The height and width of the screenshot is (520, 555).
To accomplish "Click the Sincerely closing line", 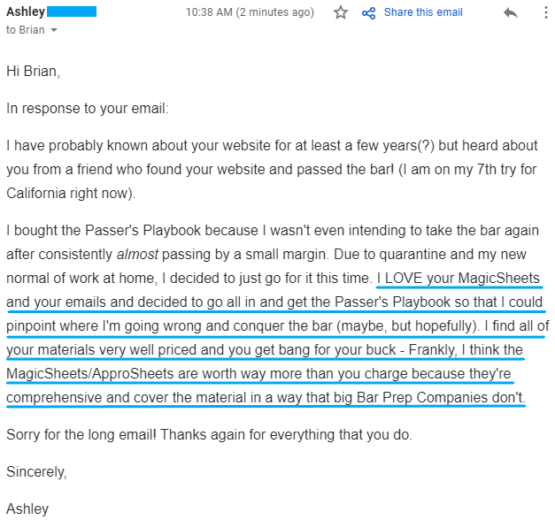I will coord(36,472).
